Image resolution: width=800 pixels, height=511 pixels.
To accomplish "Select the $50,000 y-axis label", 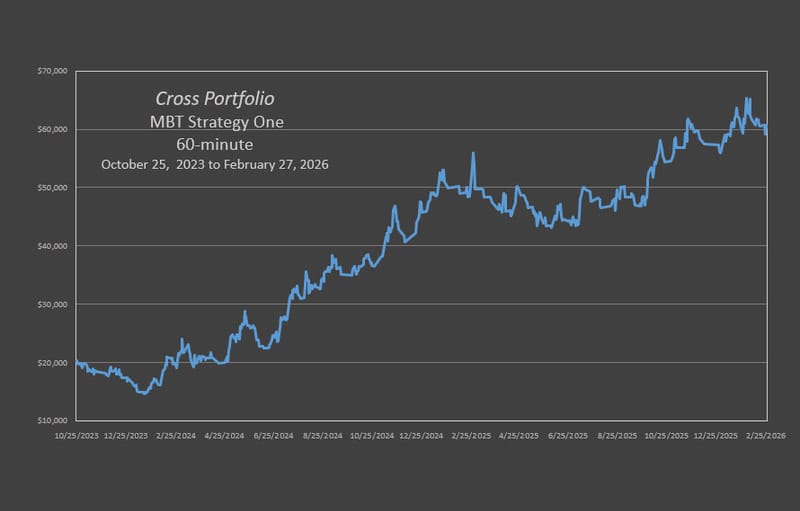I will 51,187.
